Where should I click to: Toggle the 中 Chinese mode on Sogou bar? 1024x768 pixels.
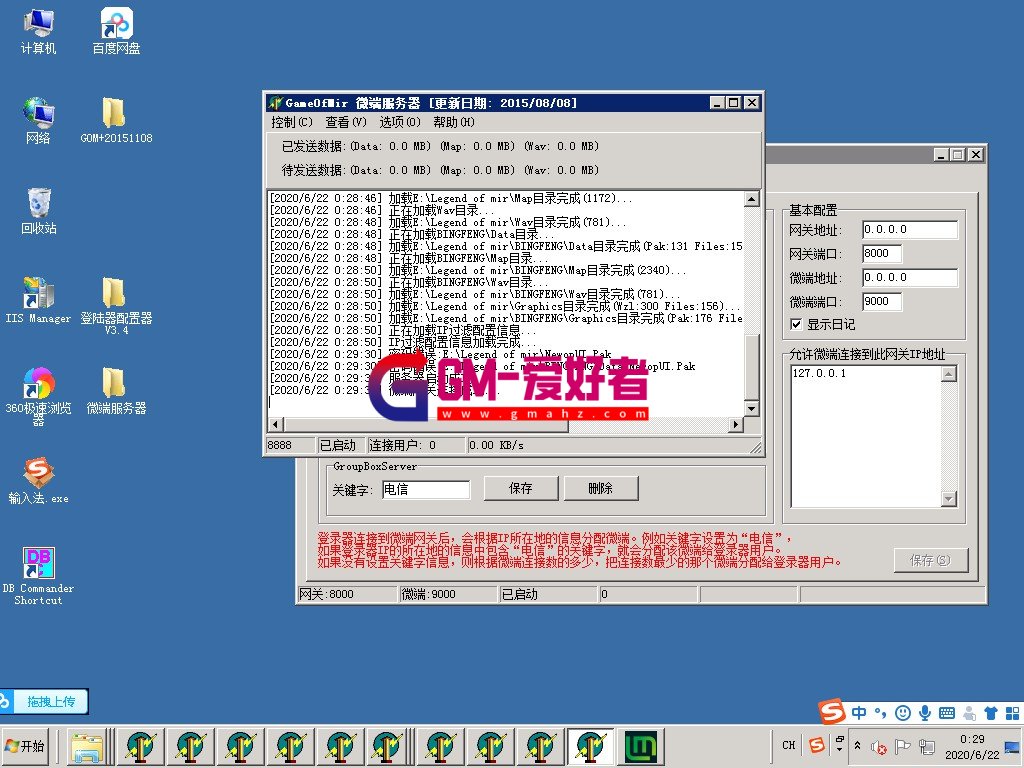(860, 713)
